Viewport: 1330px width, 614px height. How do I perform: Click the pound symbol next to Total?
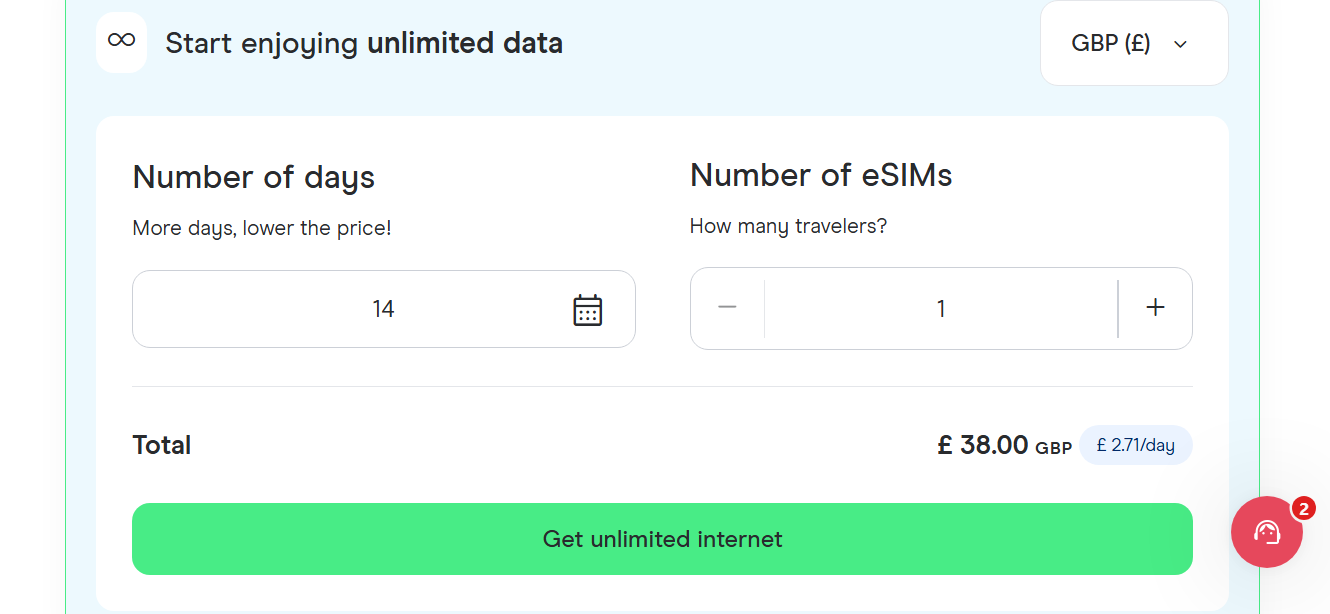click(x=943, y=444)
